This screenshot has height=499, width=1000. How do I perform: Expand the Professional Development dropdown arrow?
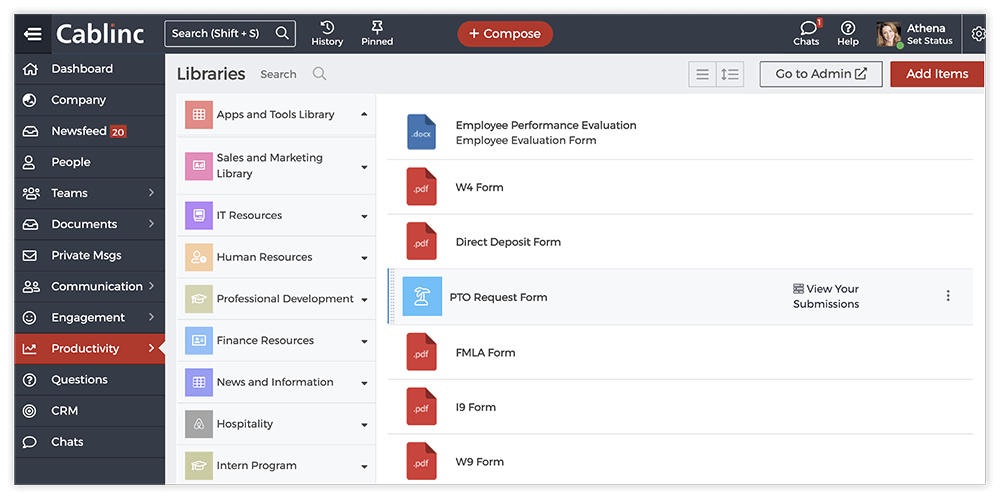pos(364,300)
